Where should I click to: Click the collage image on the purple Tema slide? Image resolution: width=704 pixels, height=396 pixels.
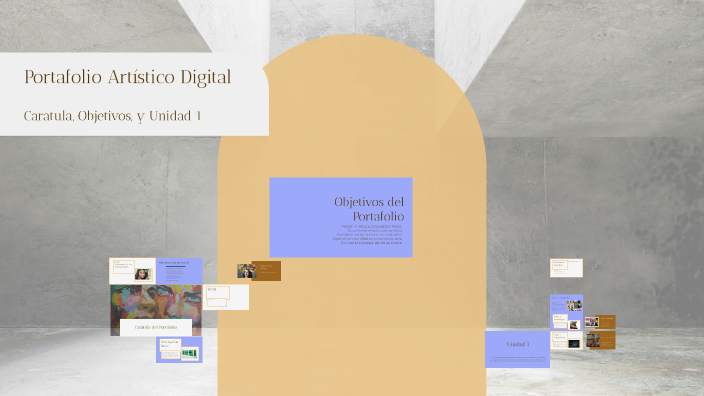pyautogui.click(x=574, y=306)
